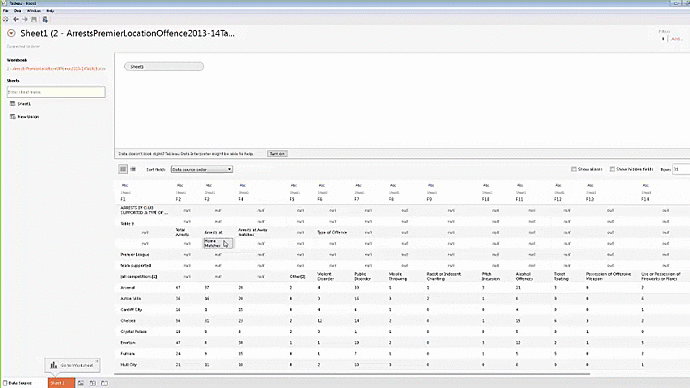Click the orange workbook file link
Viewport: 690px width, 388px height.
(56, 69)
